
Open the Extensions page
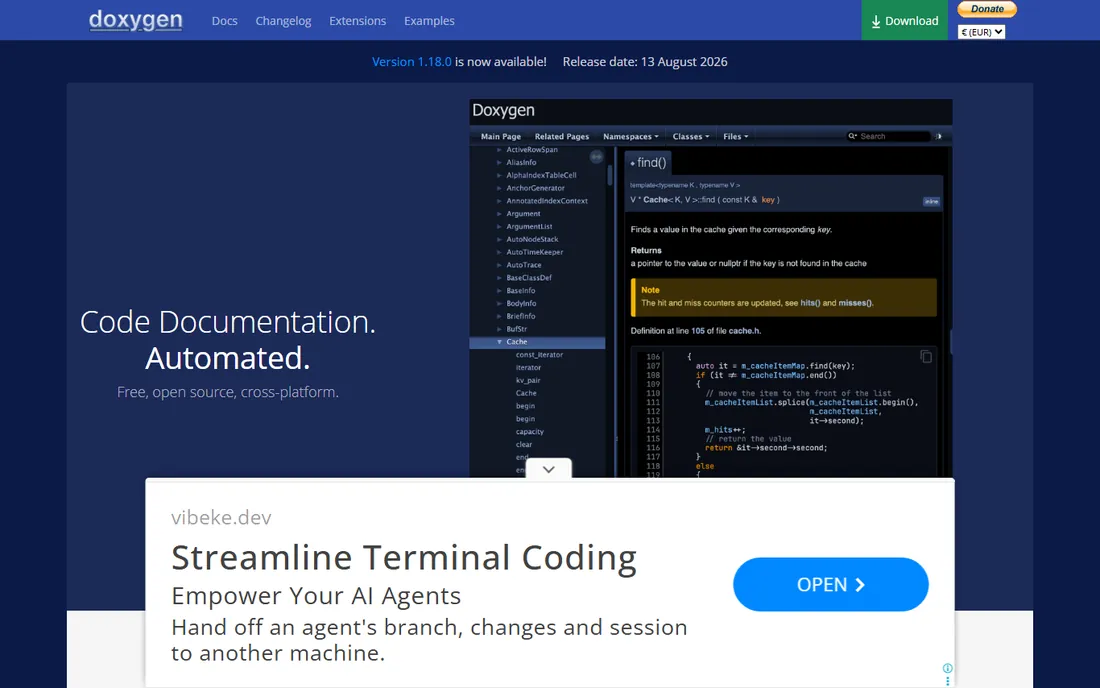358,21
